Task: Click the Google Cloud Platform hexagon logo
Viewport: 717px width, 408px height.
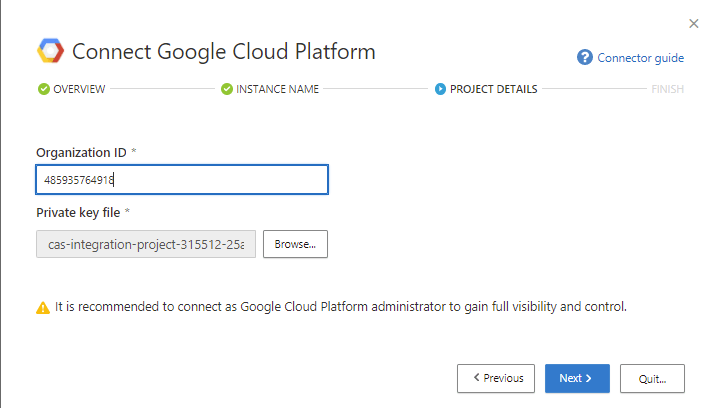Action: coord(50,51)
